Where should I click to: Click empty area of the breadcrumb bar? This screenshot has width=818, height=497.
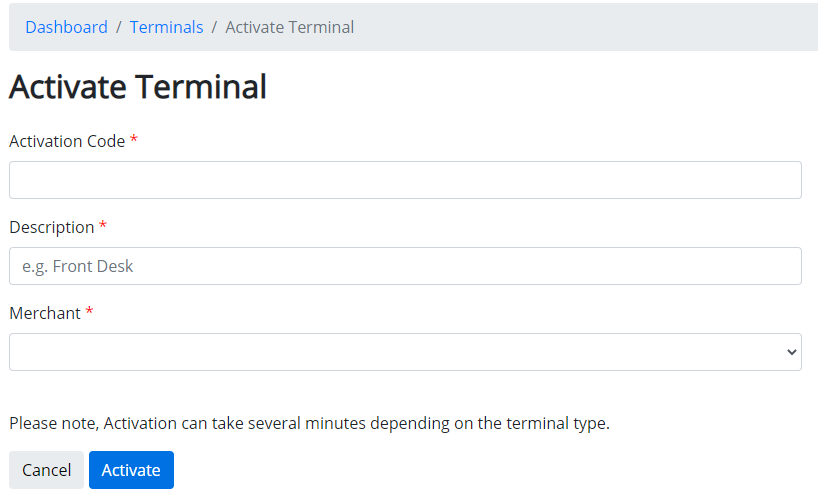click(600, 27)
